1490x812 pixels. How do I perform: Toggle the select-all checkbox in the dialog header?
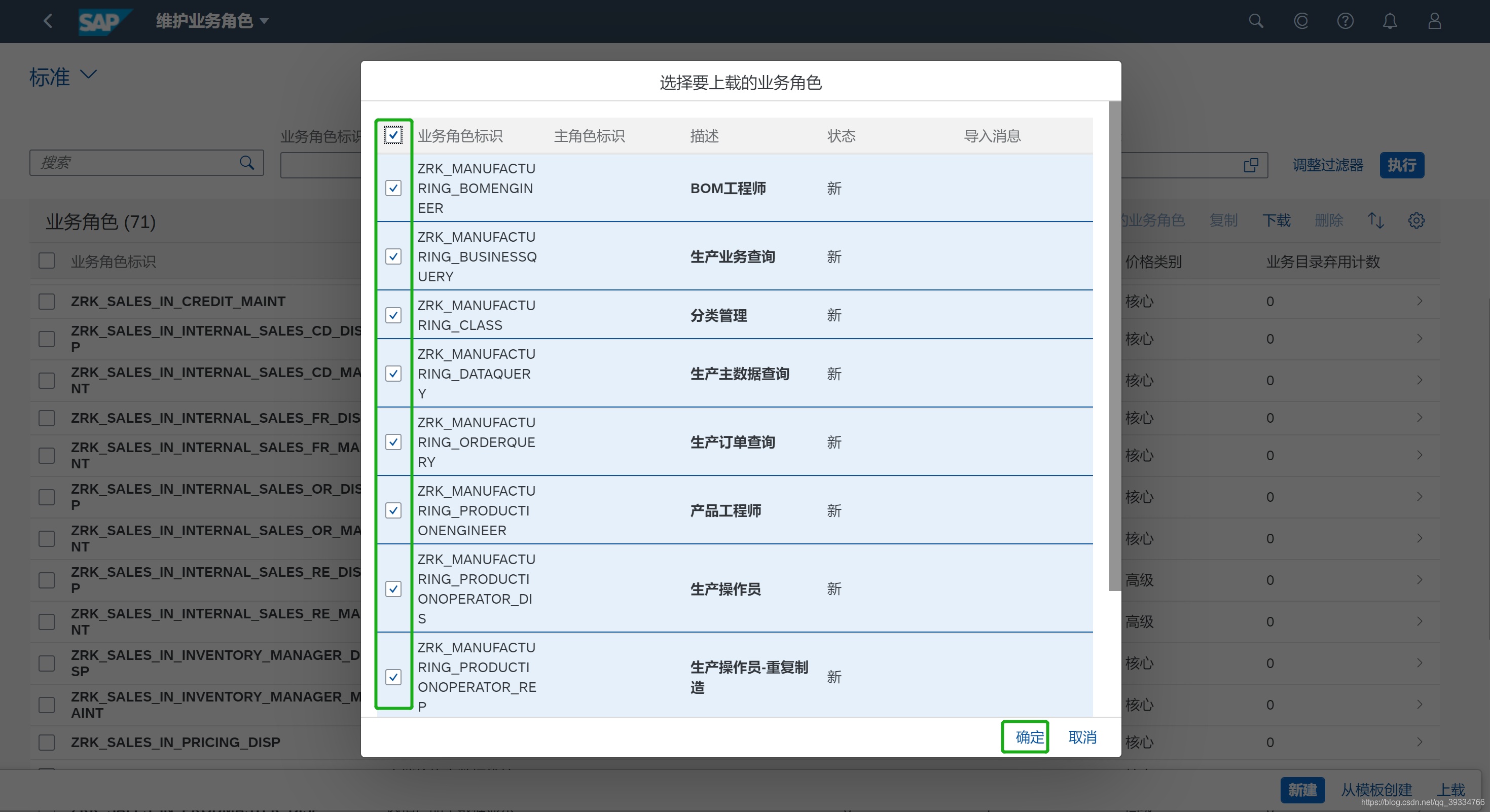point(393,135)
